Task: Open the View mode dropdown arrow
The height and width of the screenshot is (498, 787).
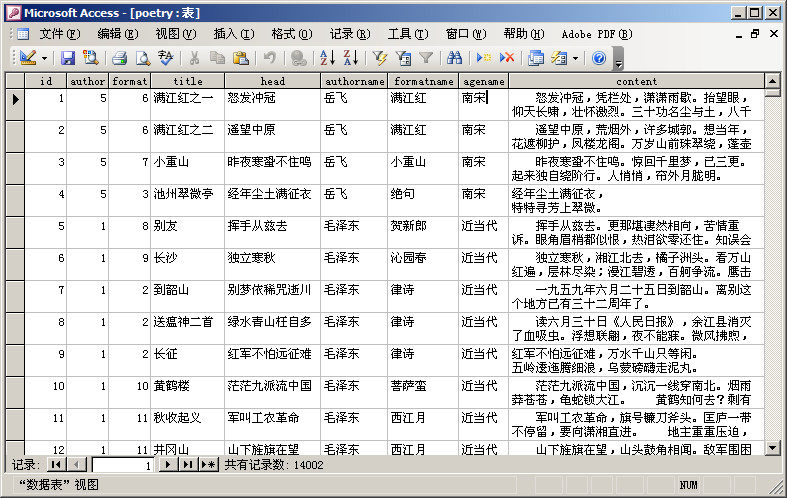Action: 44,58
